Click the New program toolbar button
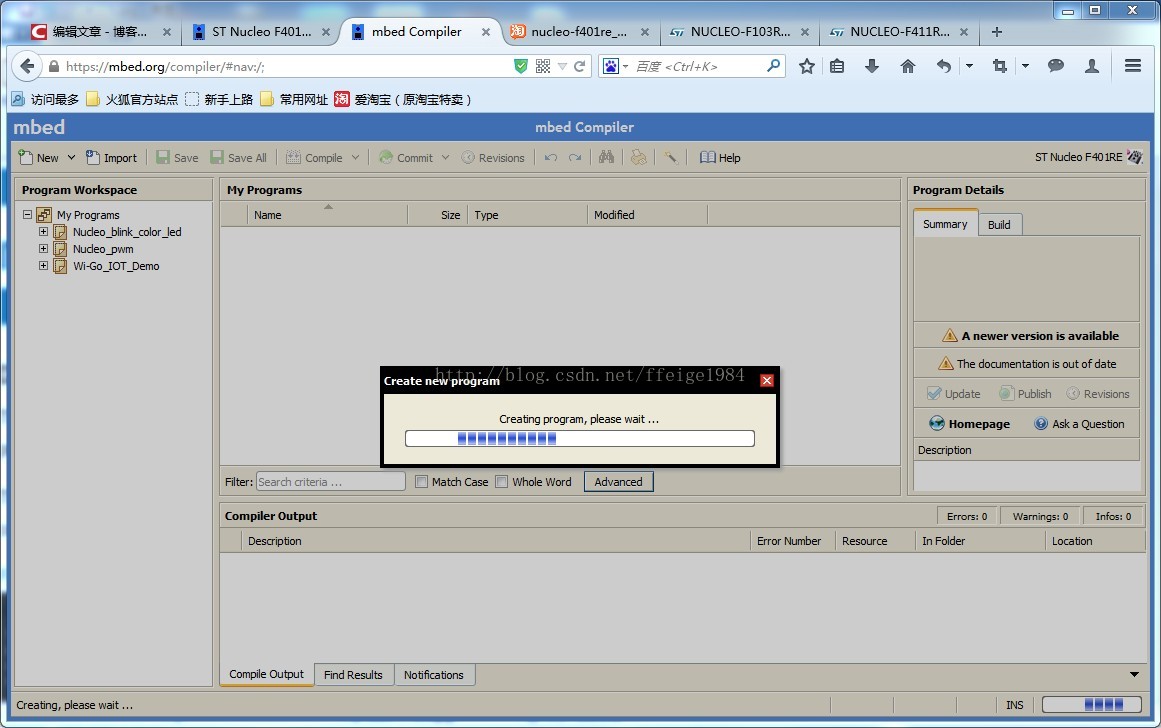This screenshot has height=728, width=1161. click(39, 158)
